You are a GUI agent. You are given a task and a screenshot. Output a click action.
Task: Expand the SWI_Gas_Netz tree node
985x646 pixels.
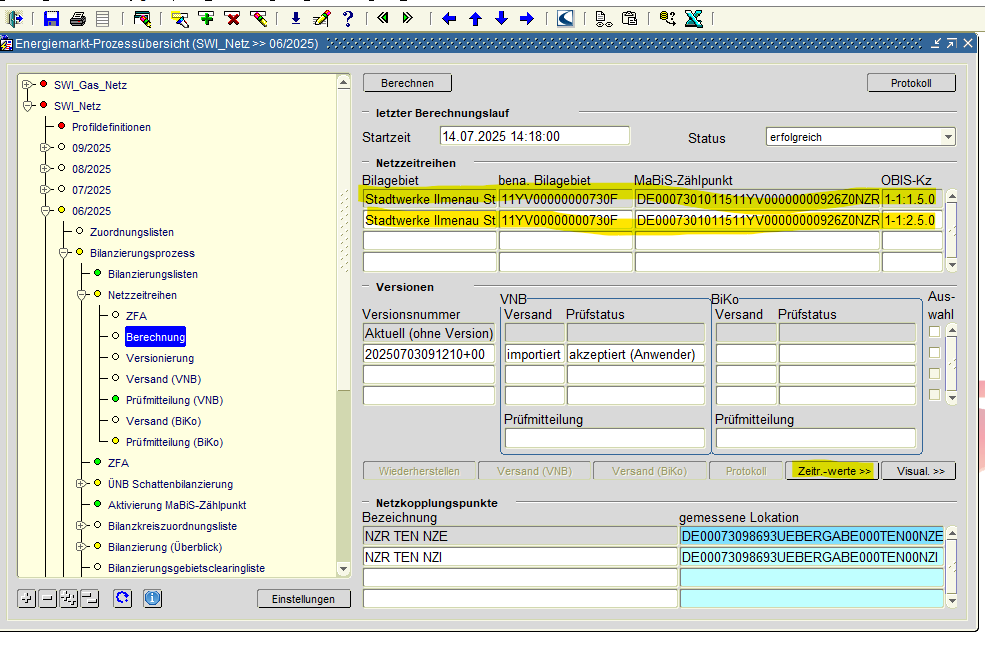(27, 85)
